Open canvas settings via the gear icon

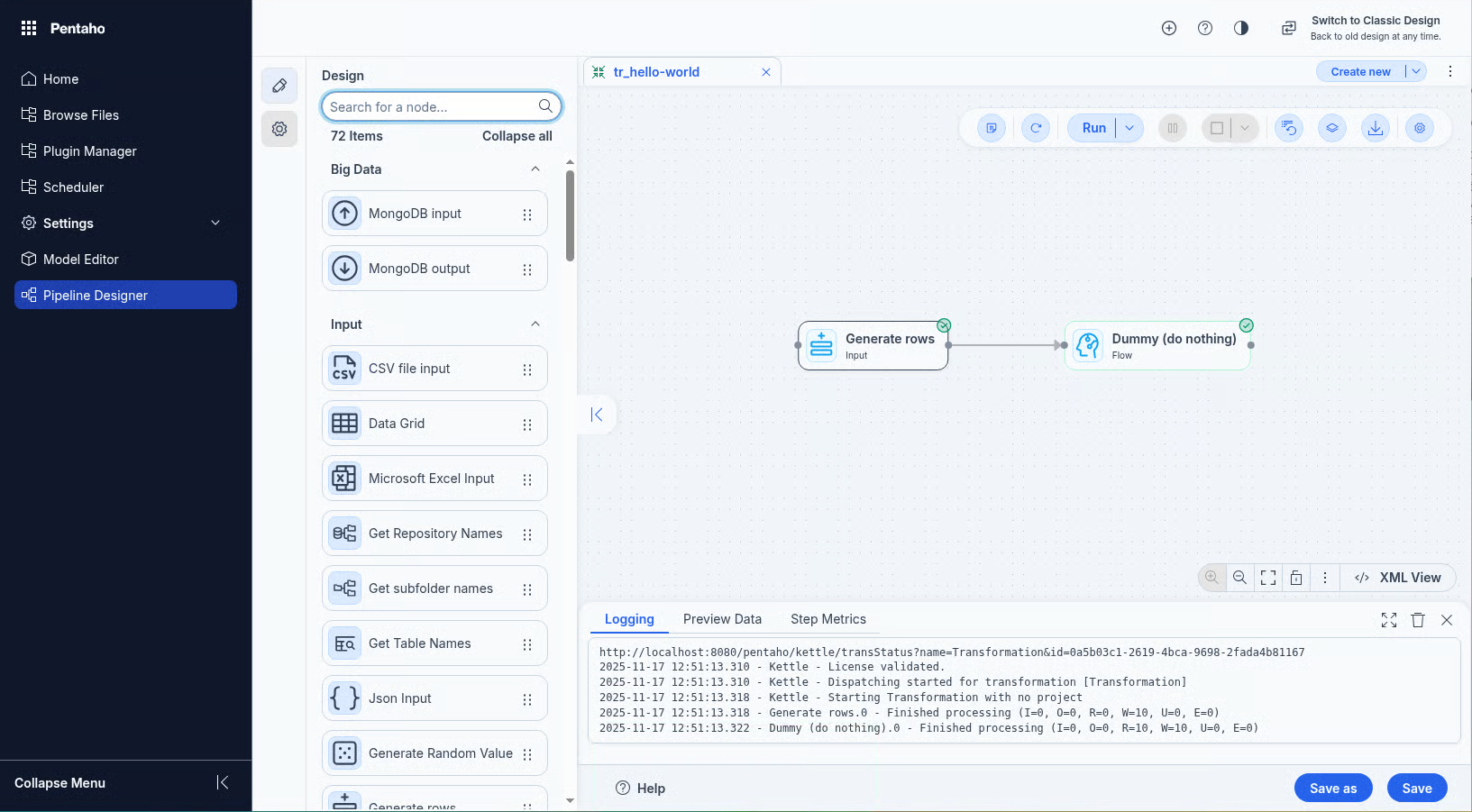tap(1419, 128)
